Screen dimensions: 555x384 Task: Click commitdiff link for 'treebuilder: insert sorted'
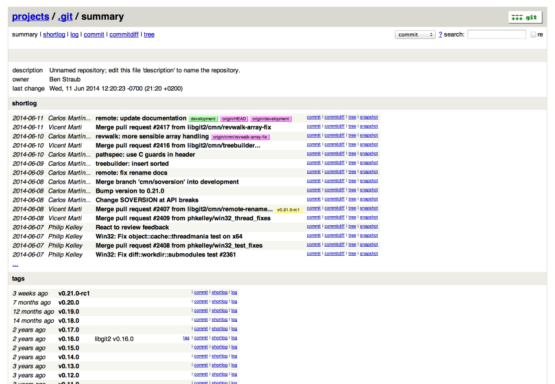tap(334, 163)
